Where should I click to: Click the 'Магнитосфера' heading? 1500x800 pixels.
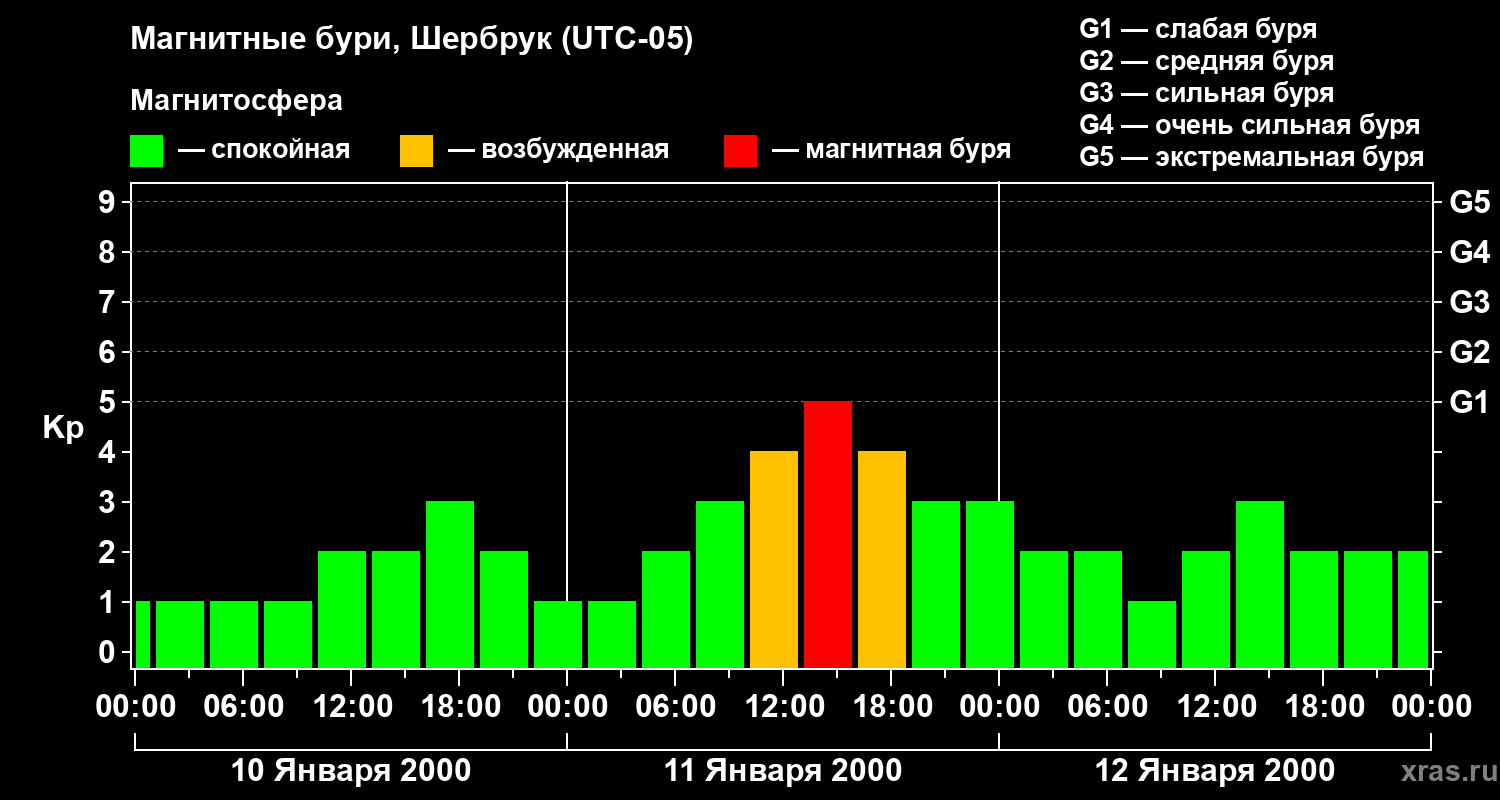pyautogui.click(x=236, y=101)
